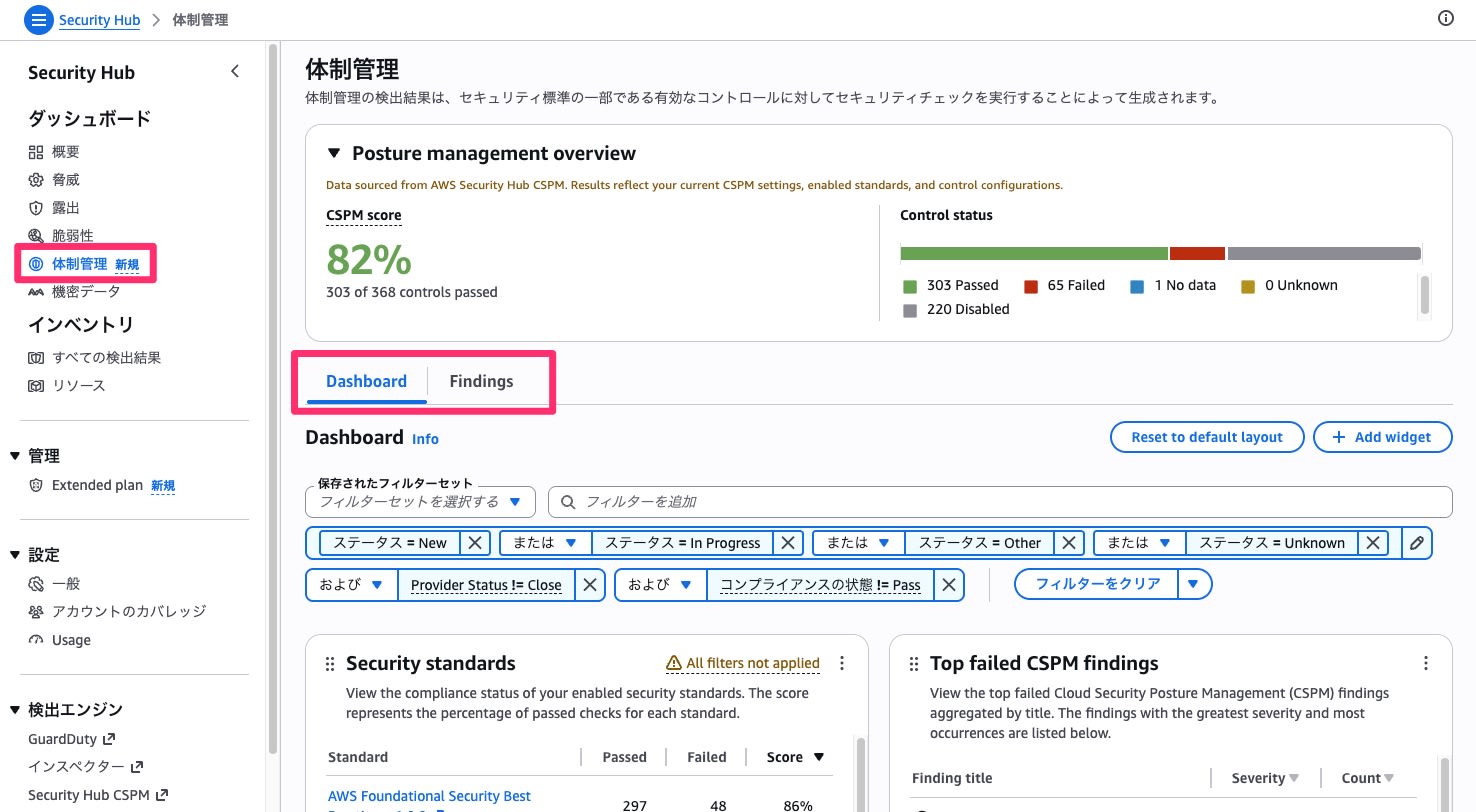
Task: Remove the ステータス = Unknown filter
Action: (x=1374, y=543)
